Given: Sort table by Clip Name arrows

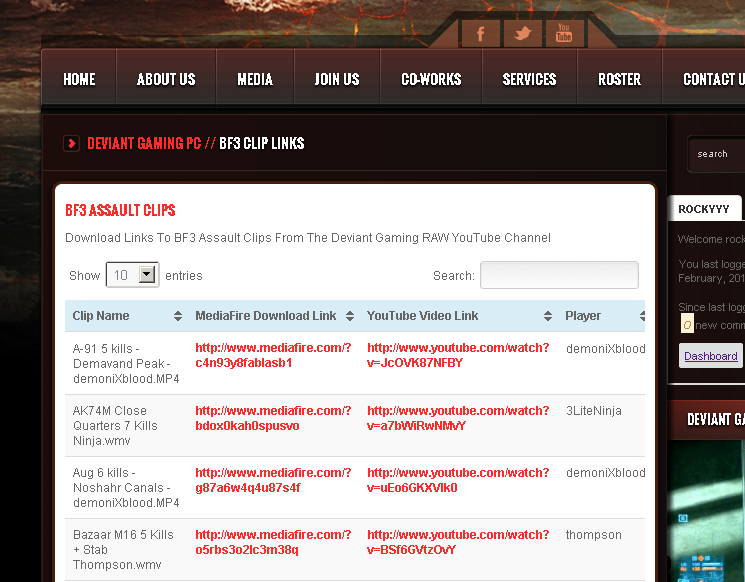Looking at the screenshot, I should point(178,316).
